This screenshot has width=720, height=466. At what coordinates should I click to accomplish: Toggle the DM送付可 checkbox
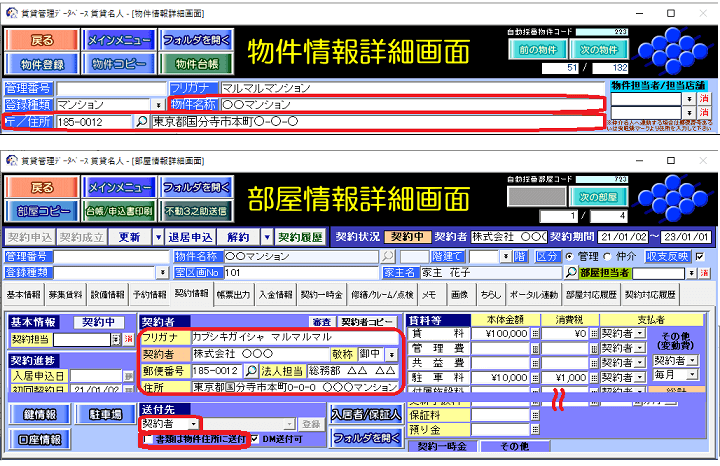[255, 439]
